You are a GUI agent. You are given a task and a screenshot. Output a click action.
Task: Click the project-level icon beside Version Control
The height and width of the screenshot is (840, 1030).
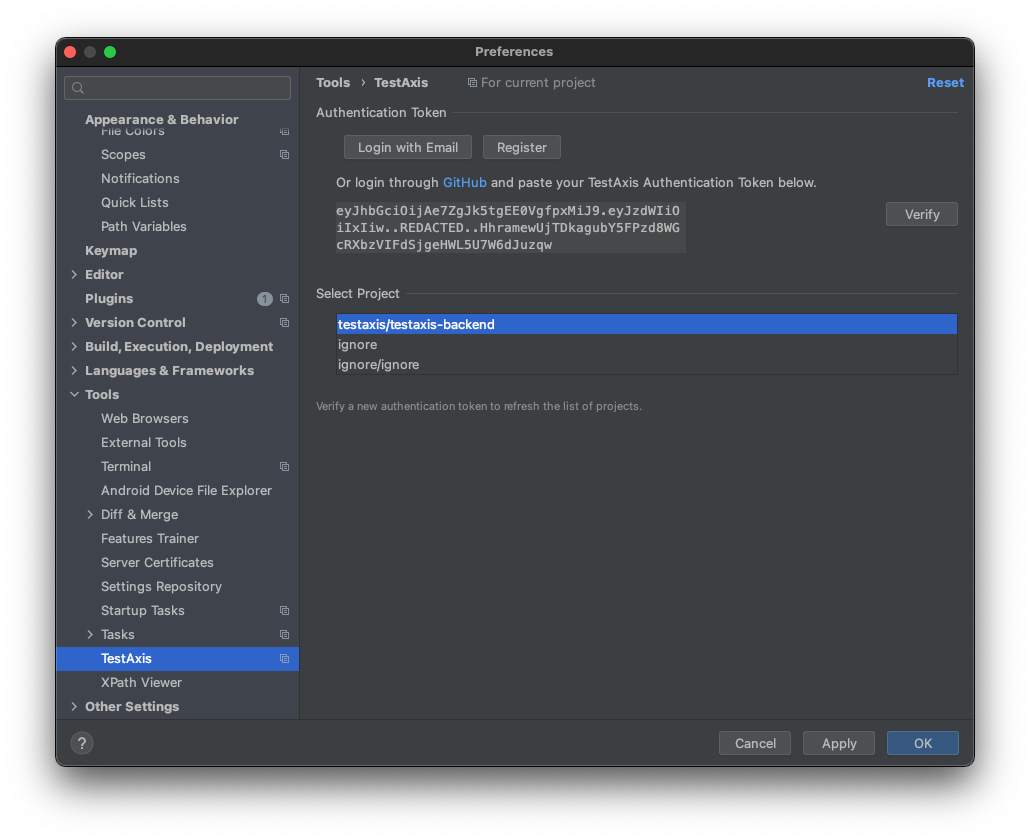click(284, 322)
